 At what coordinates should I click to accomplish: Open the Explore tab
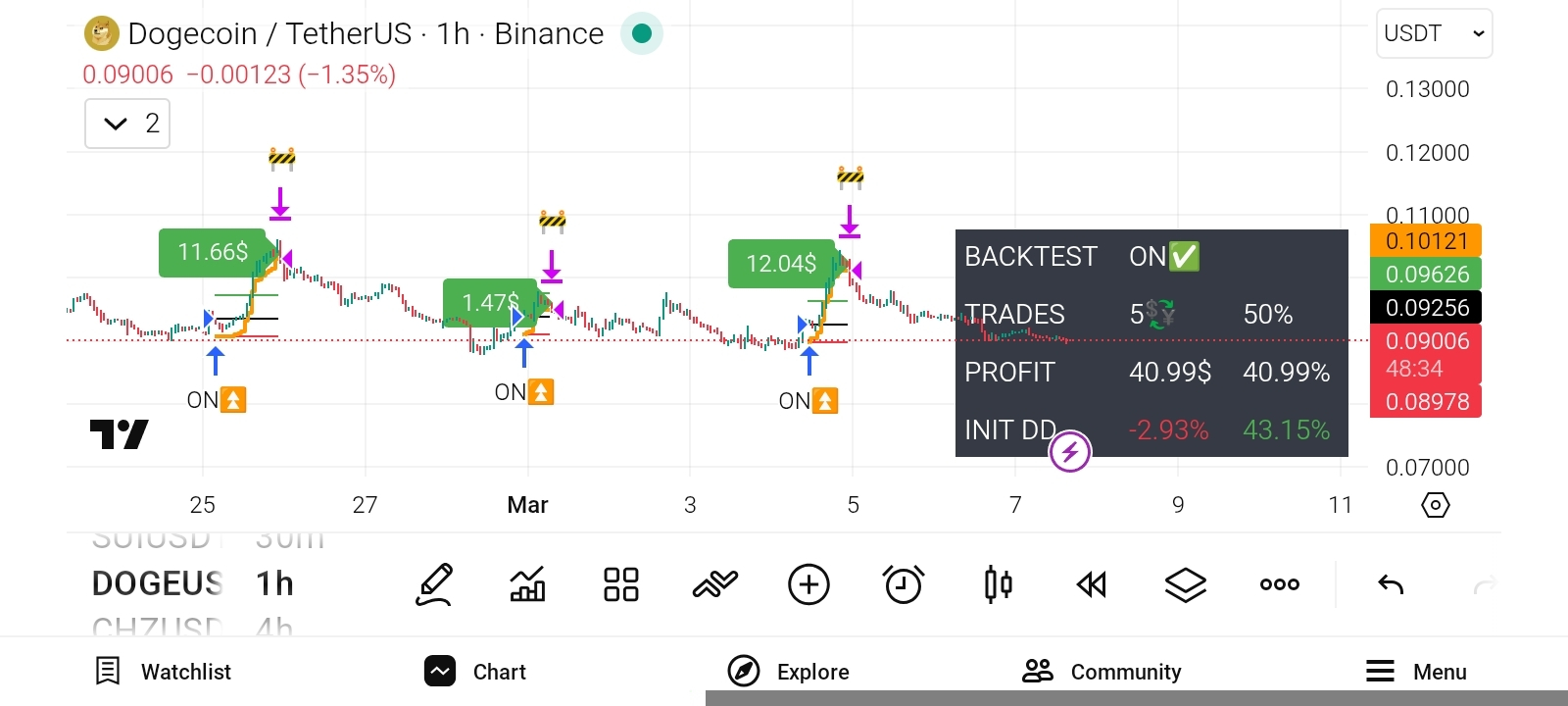coord(788,672)
